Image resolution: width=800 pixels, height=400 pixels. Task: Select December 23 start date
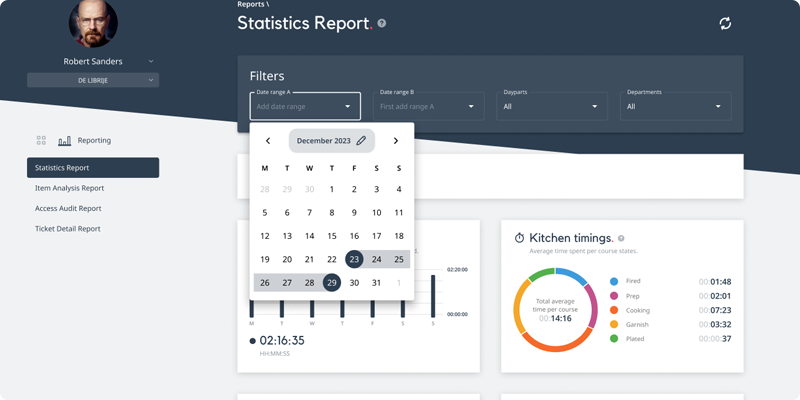354,259
